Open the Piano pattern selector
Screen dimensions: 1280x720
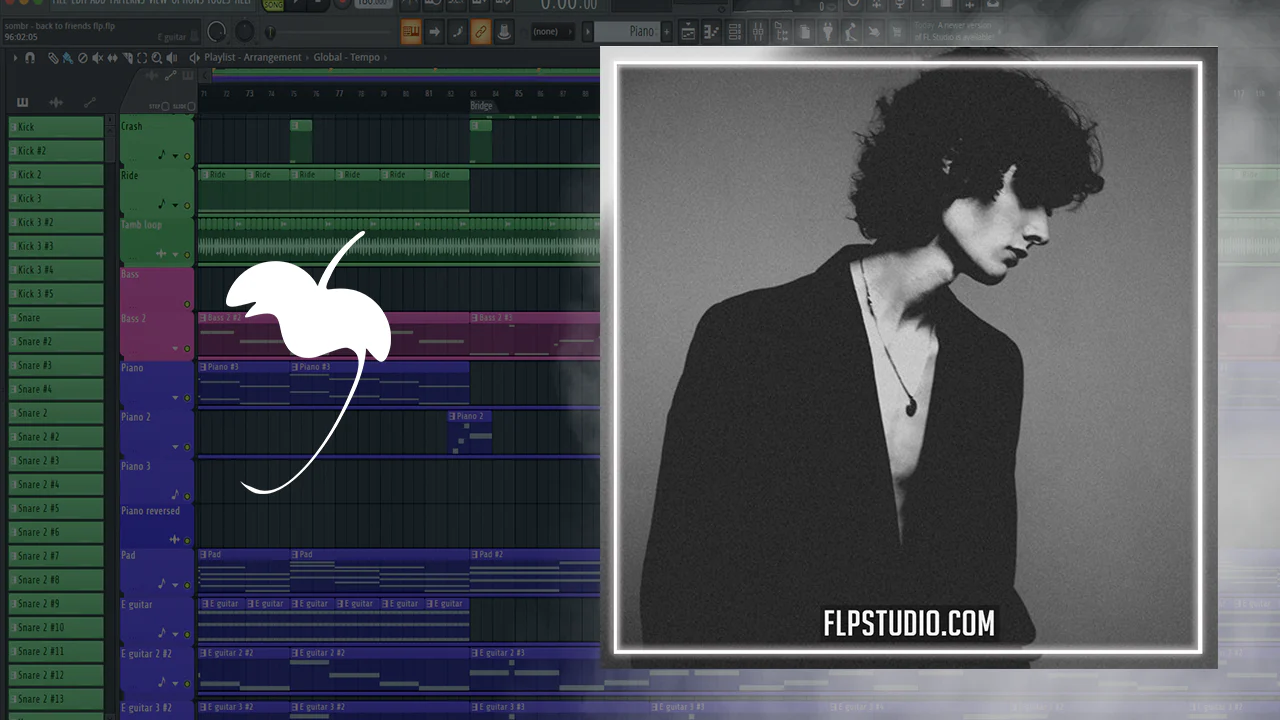(626, 32)
